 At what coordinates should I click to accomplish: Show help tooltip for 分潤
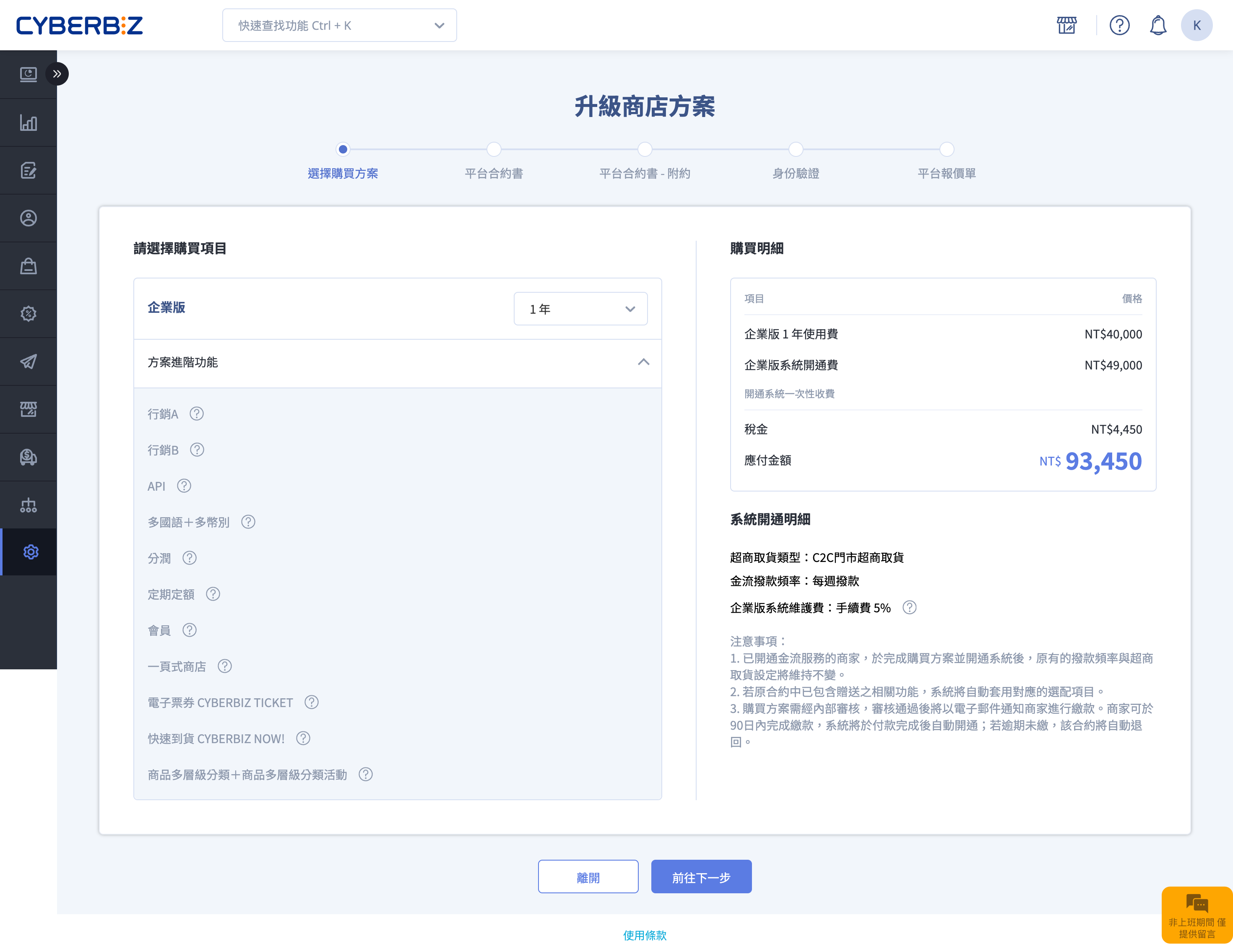(190, 559)
